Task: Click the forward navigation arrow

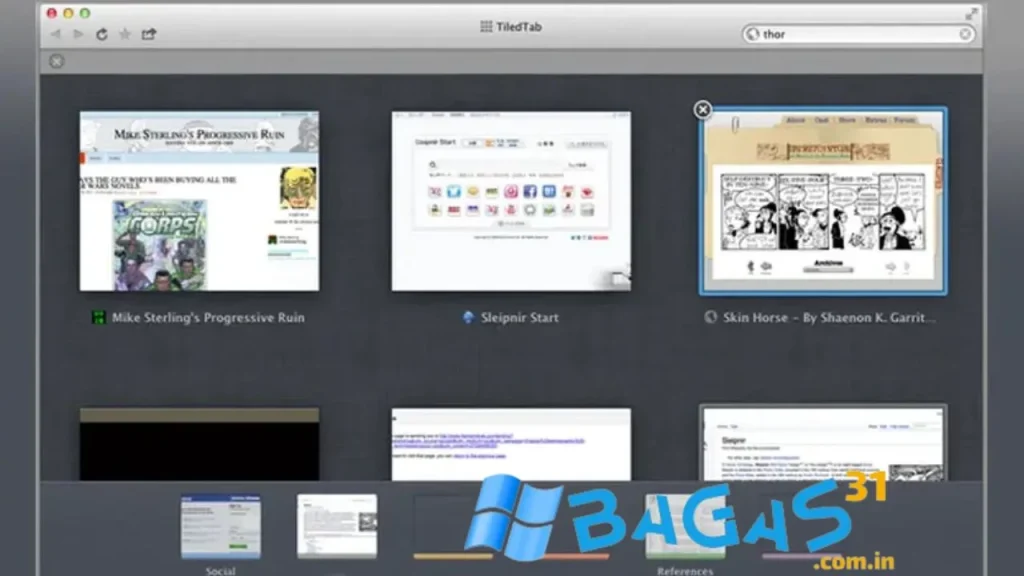Action: [x=78, y=34]
